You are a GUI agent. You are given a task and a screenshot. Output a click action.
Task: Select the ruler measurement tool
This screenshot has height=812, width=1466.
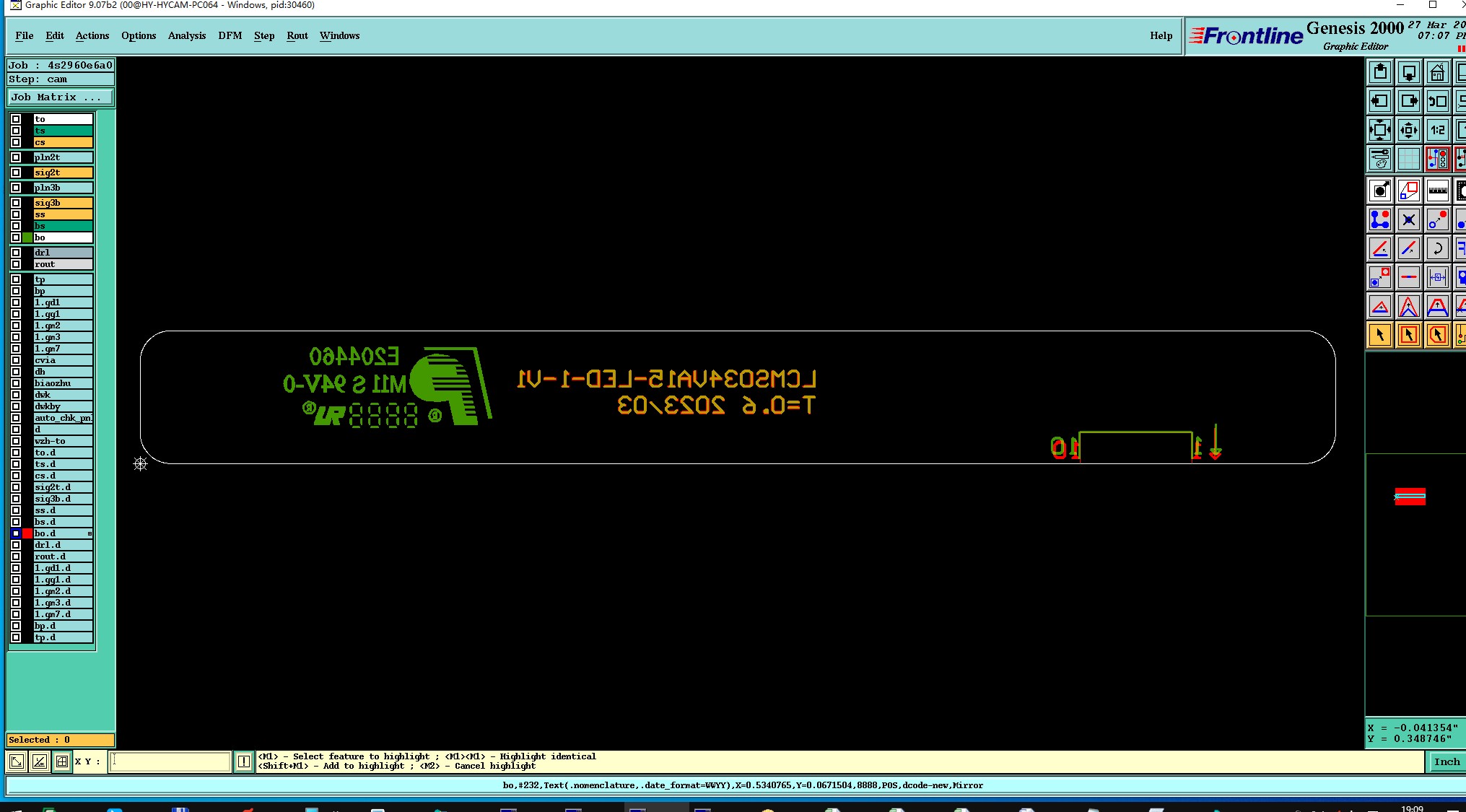tap(1437, 191)
